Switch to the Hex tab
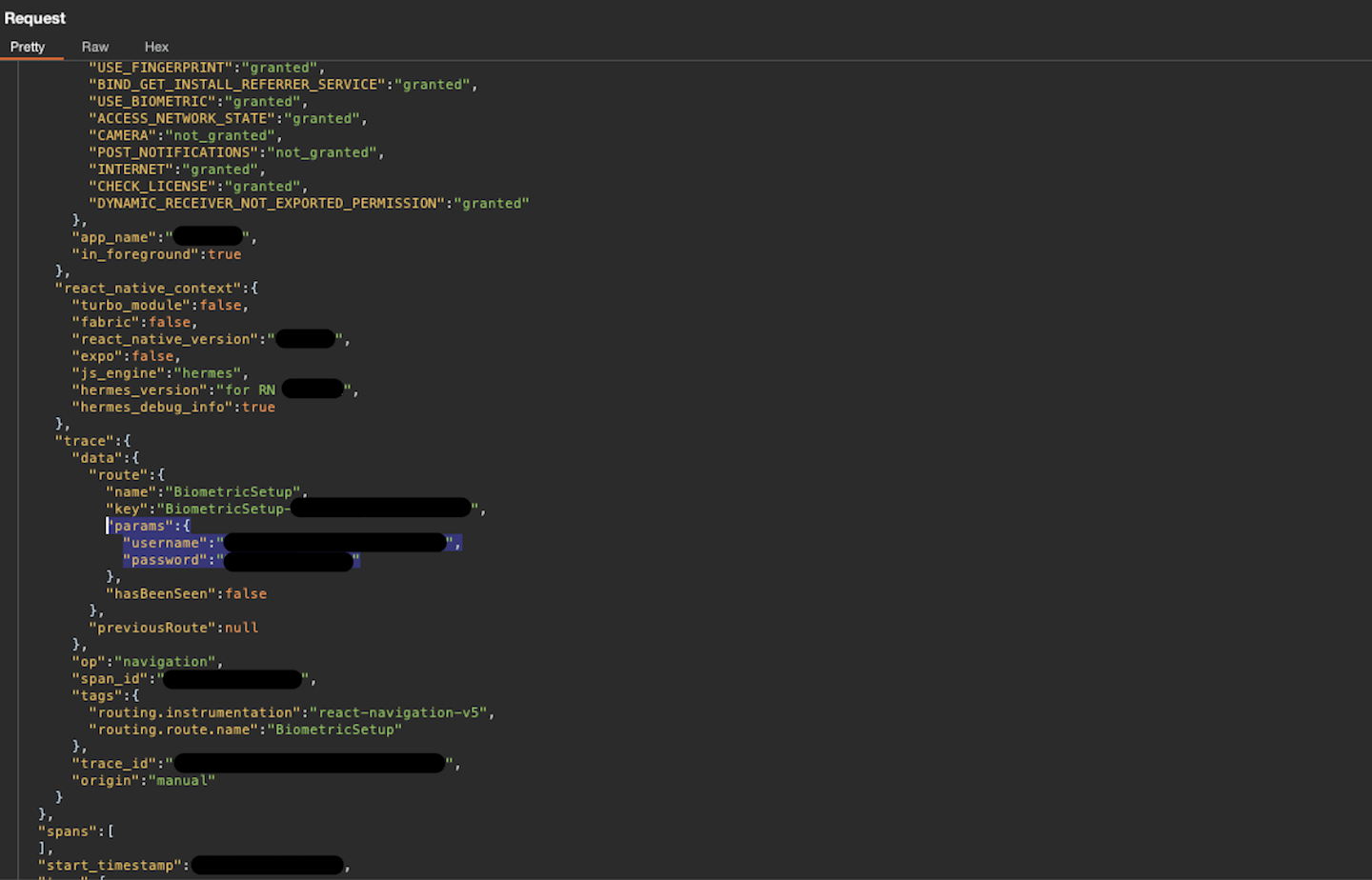Viewport: 1372px width, 880px height. [156, 46]
